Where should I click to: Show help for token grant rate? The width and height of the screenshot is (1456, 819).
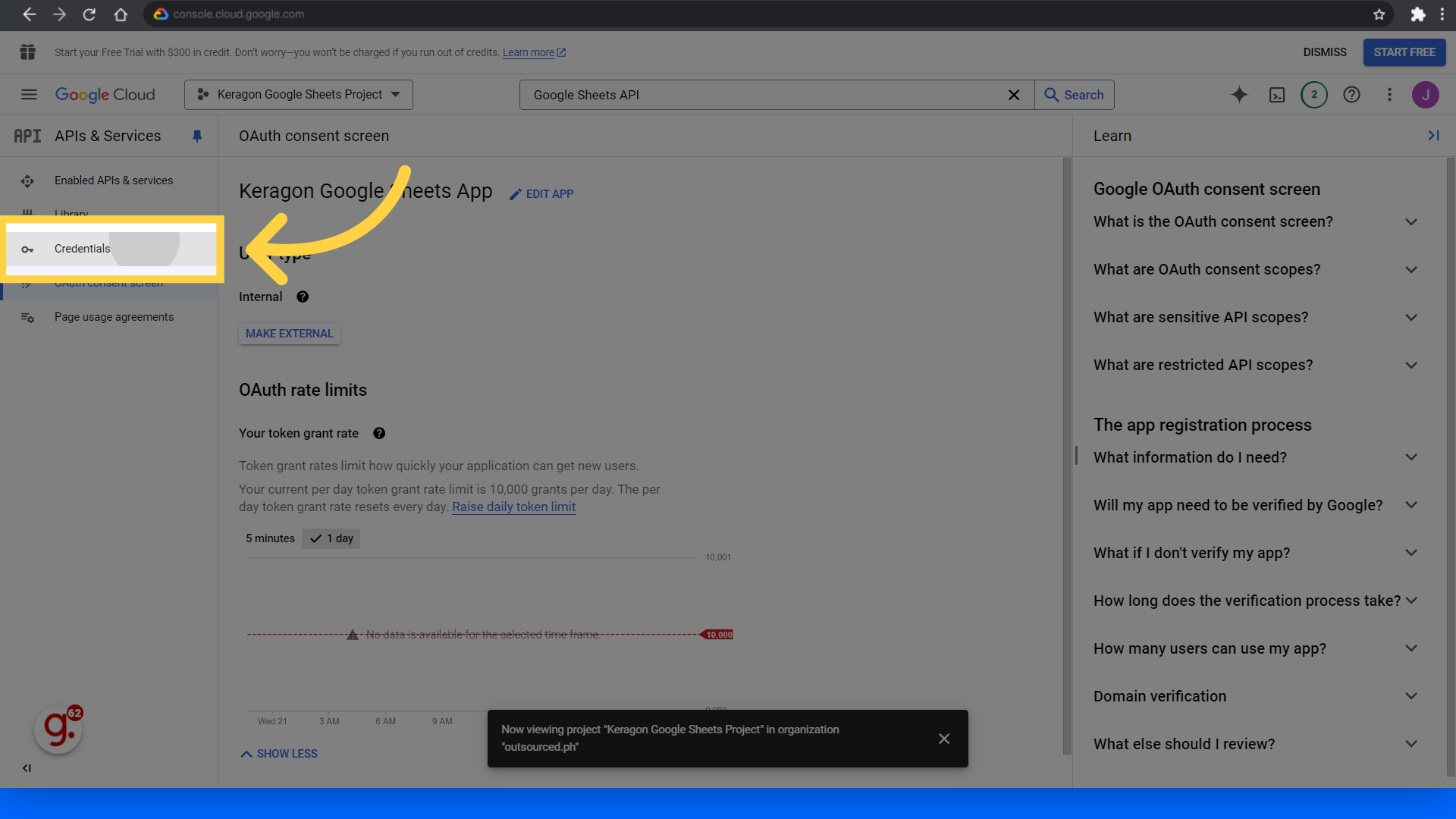pos(379,433)
